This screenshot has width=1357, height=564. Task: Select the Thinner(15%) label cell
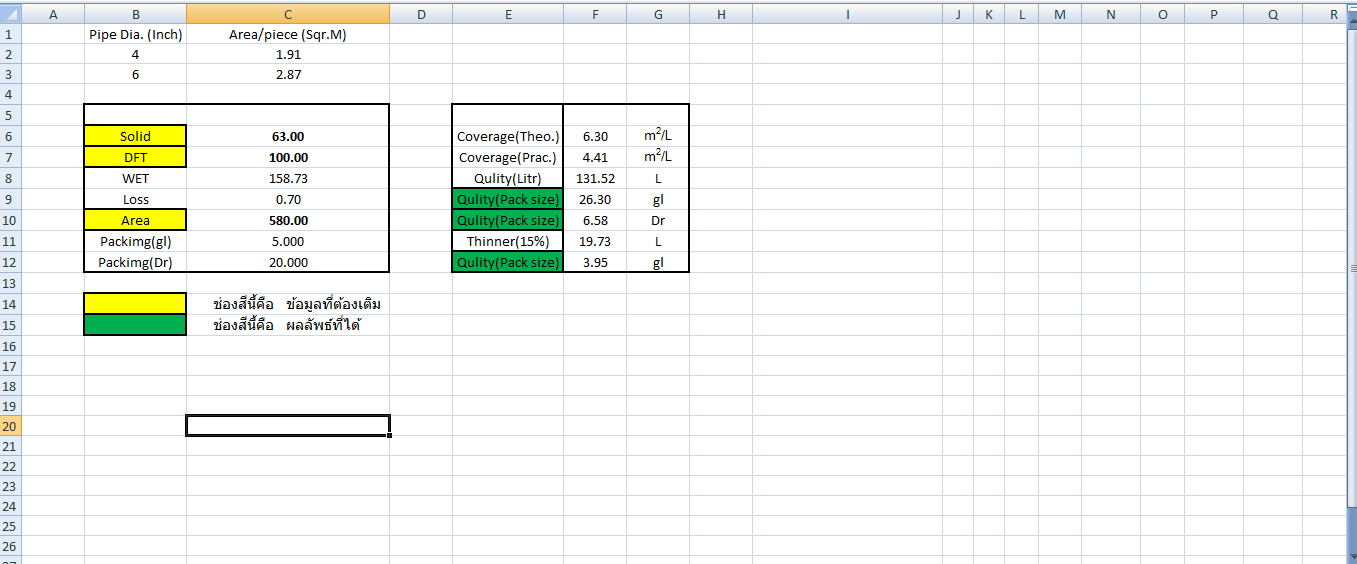(x=507, y=241)
